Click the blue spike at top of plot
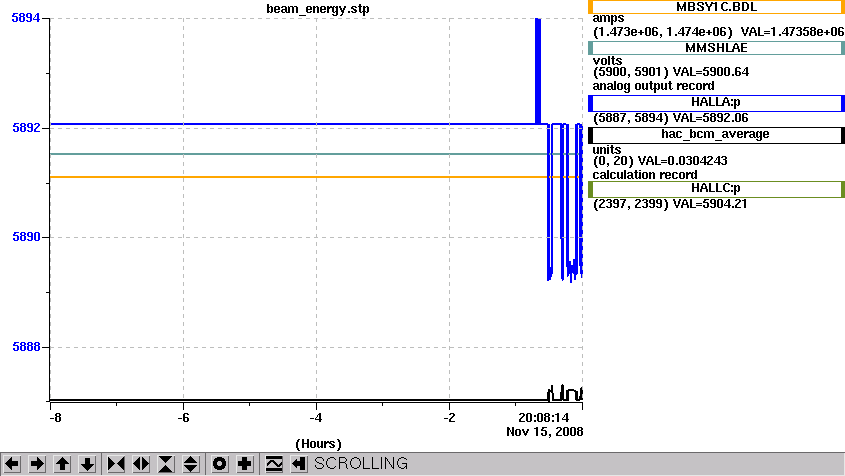845x476 pixels. click(x=538, y=70)
